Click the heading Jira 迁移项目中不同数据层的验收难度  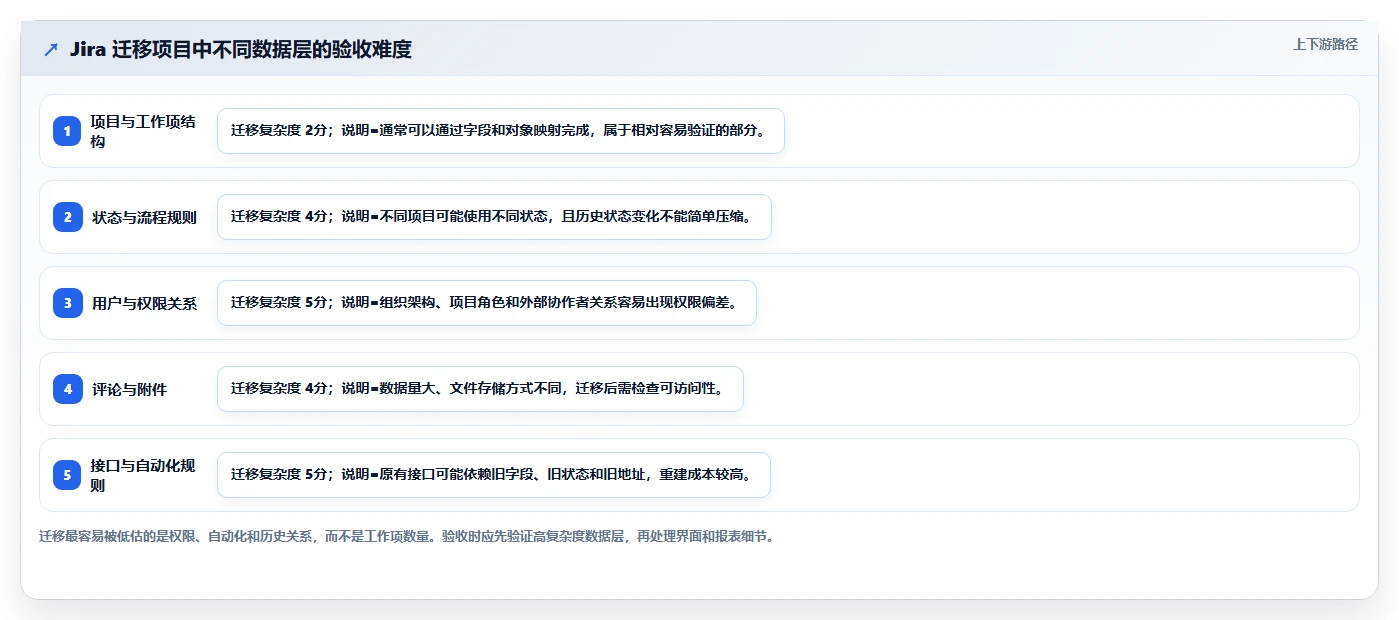[x=241, y=49]
